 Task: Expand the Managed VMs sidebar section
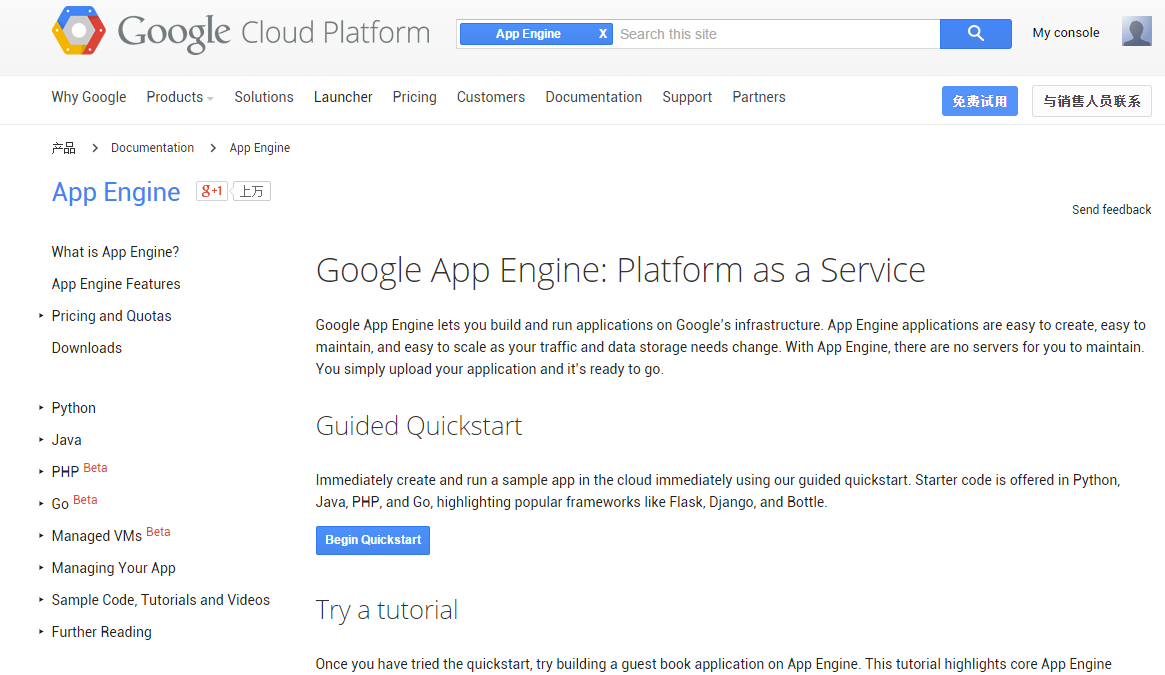pyautogui.click(x=42, y=536)
